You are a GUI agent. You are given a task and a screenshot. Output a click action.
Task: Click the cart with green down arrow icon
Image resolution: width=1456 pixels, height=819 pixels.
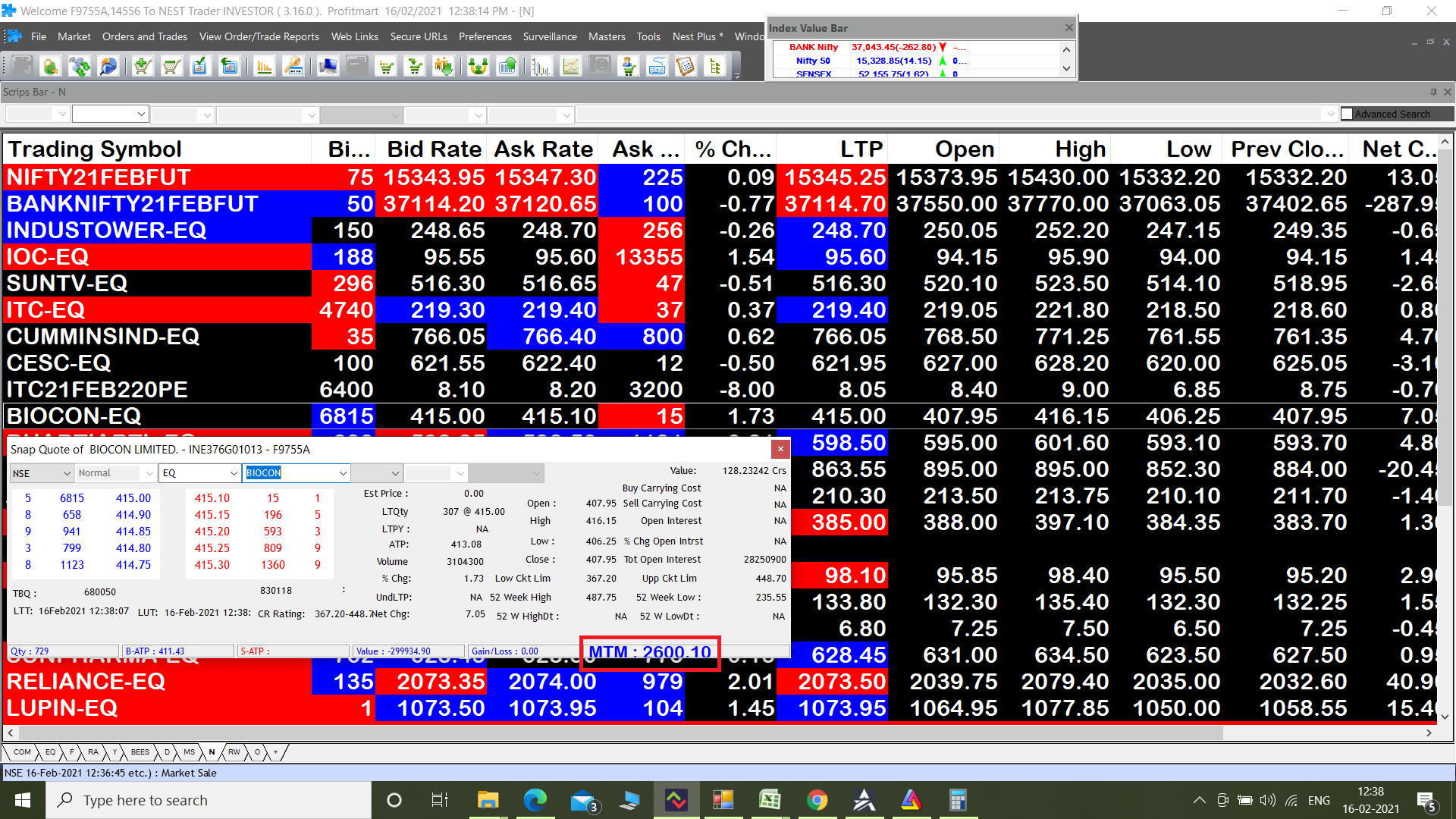coord(415,67)
